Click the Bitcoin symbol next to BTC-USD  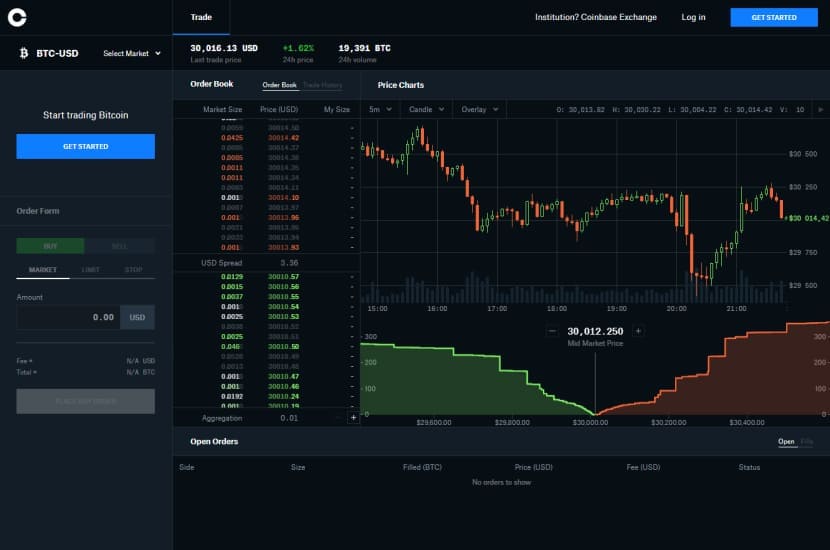[x=24, y=53]
